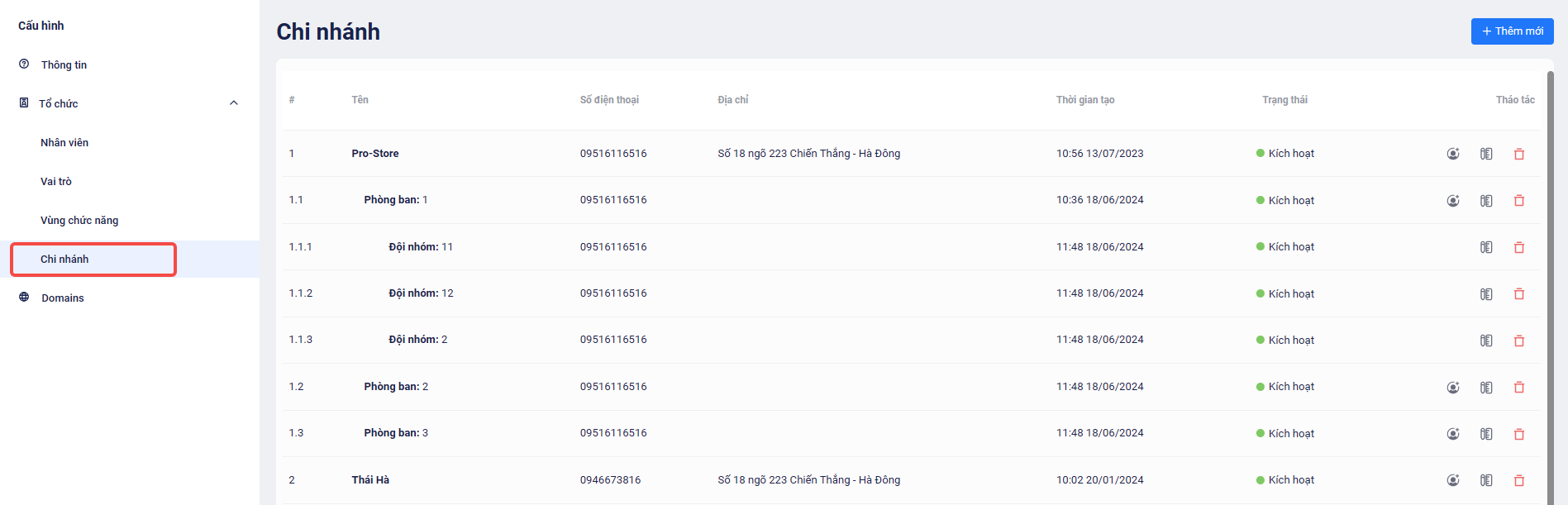Viewport: 1568px width, 505px height.
Task: Click trash icon for Đội nhóm: 2
Action: [1518, 341]
